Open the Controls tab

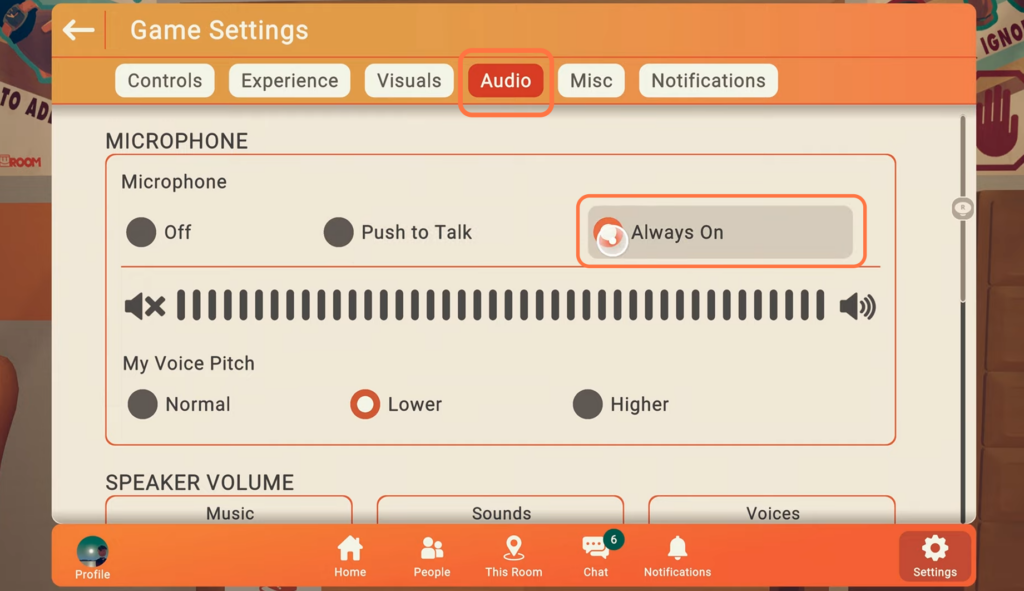pyautogui.click(x=165, y=80)
